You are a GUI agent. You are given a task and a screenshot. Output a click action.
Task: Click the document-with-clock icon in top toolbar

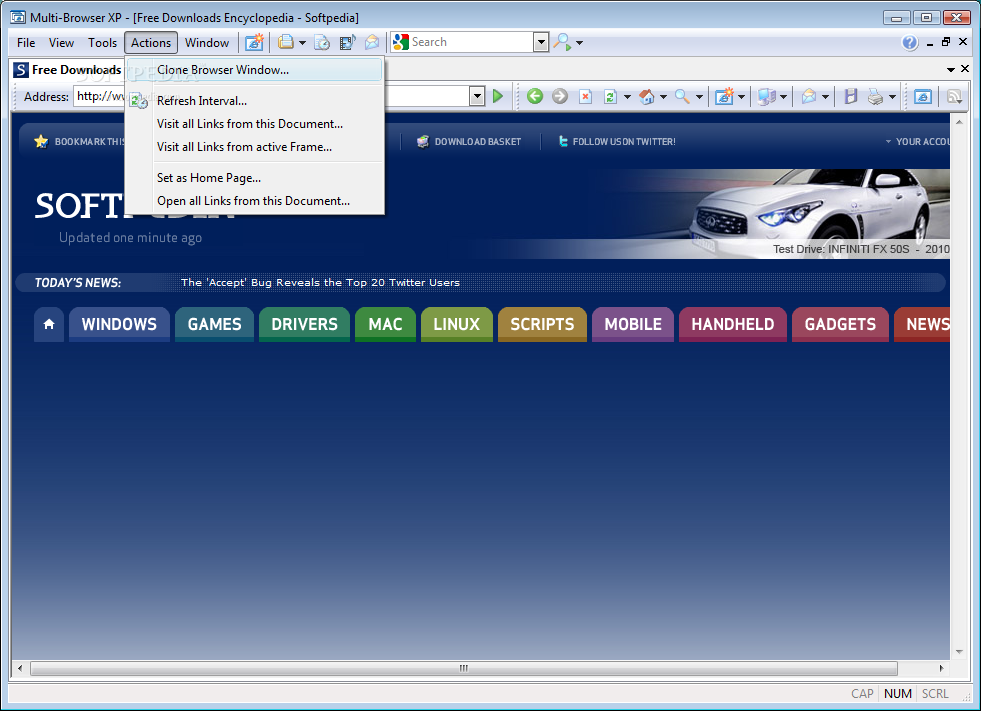click(322, 43)
